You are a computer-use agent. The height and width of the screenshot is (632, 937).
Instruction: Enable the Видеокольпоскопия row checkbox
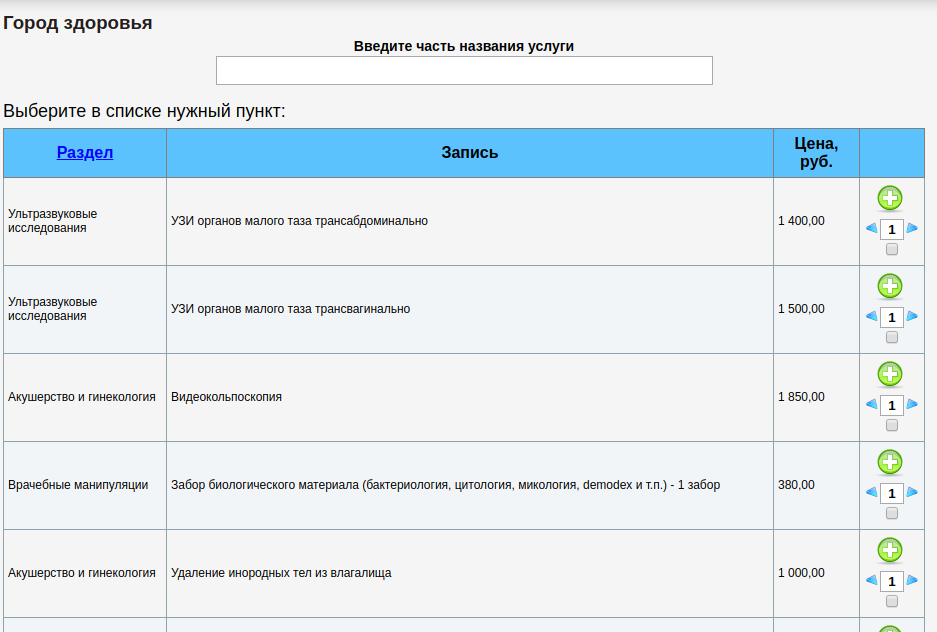892,426
